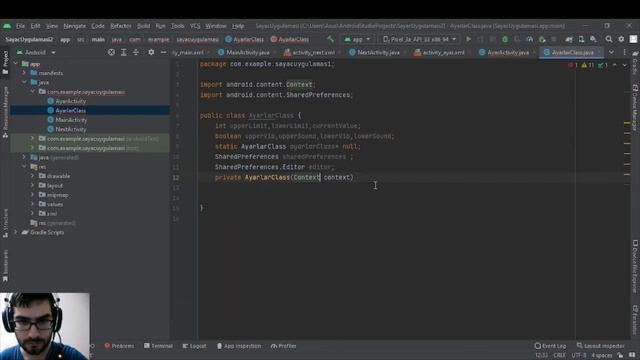Jump to next highlighted error arrow

click(x=624, y=65)
